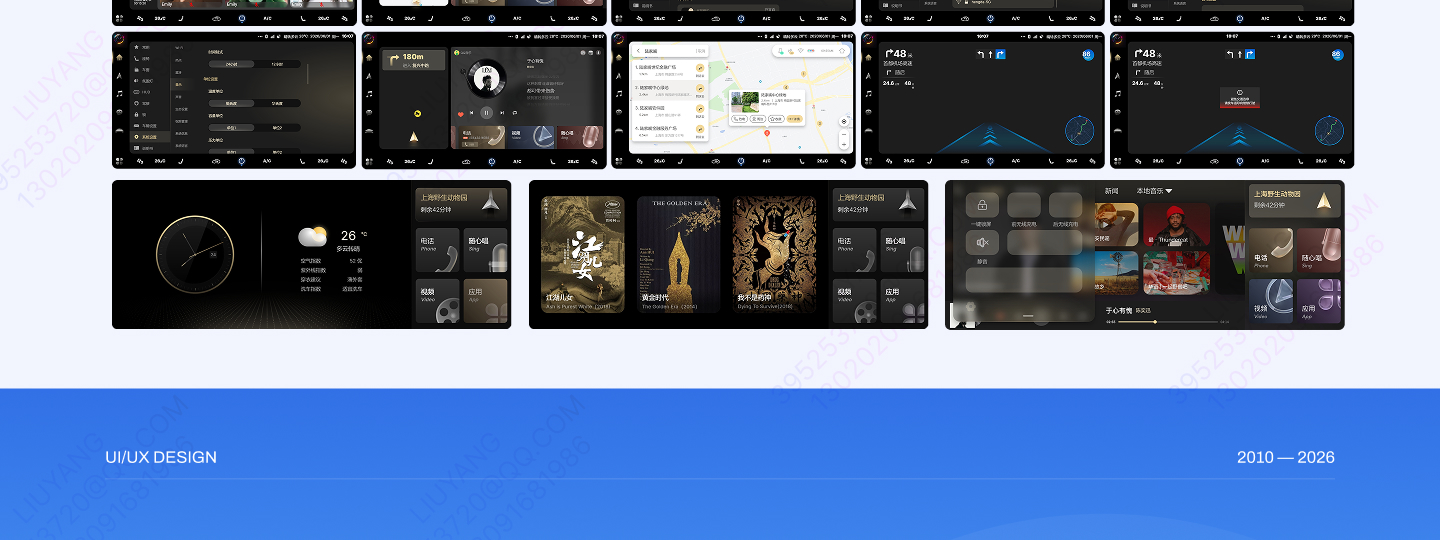Select the 江湖儿女 movie poster
1440x540 pixels.
pyautogui.click(x=582, y=254)
